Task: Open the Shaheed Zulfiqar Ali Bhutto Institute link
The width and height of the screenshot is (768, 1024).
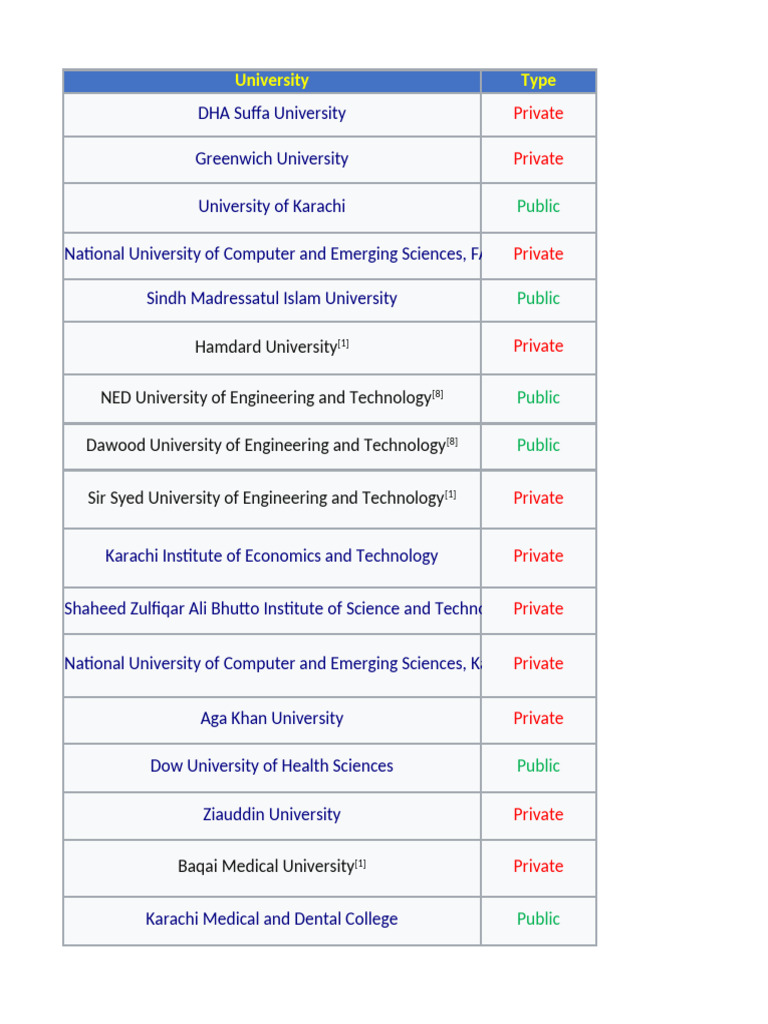Action: (271, 608)
